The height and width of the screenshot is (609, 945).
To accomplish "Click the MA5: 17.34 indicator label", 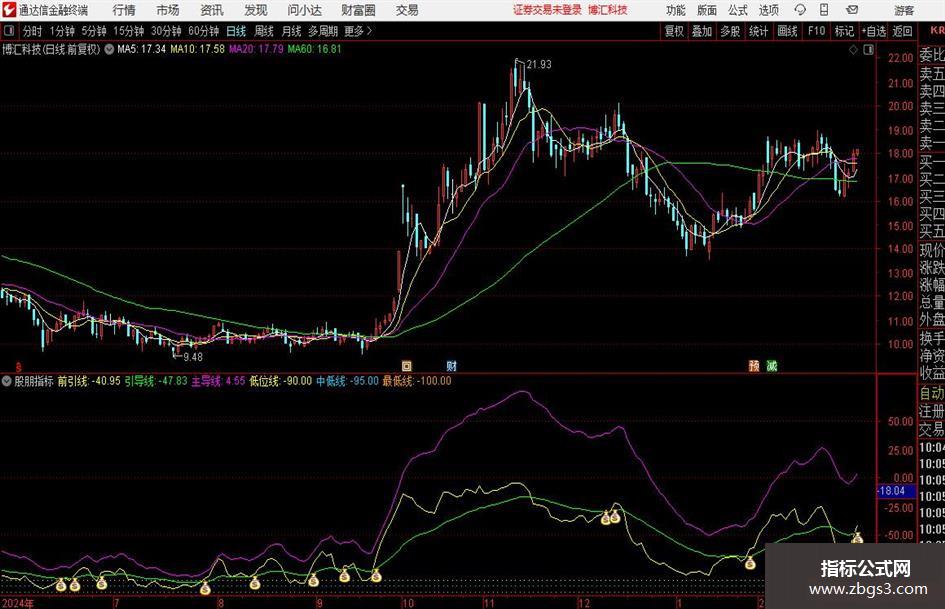I will tap(141, 49).
